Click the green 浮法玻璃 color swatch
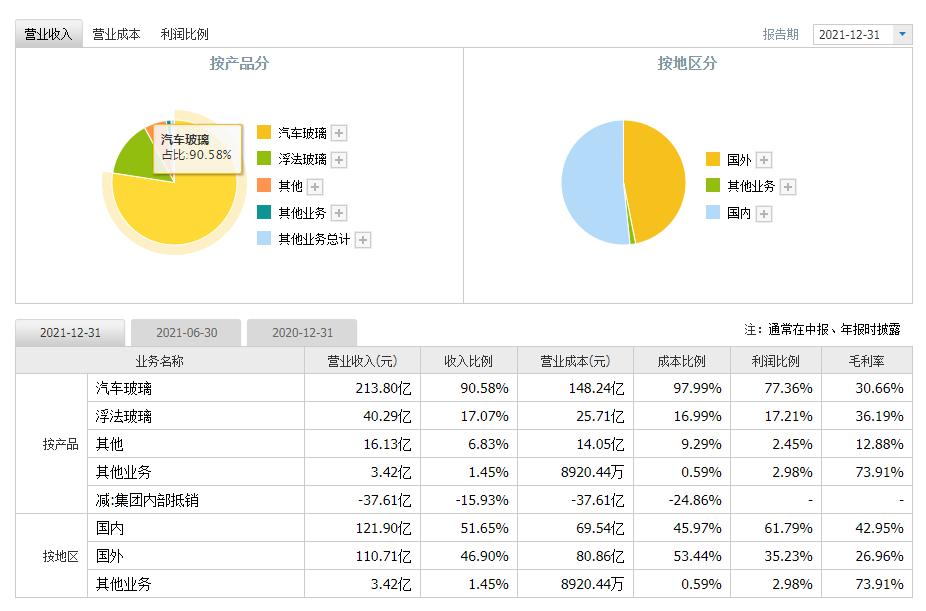926x611 pixels. point(264,158)
